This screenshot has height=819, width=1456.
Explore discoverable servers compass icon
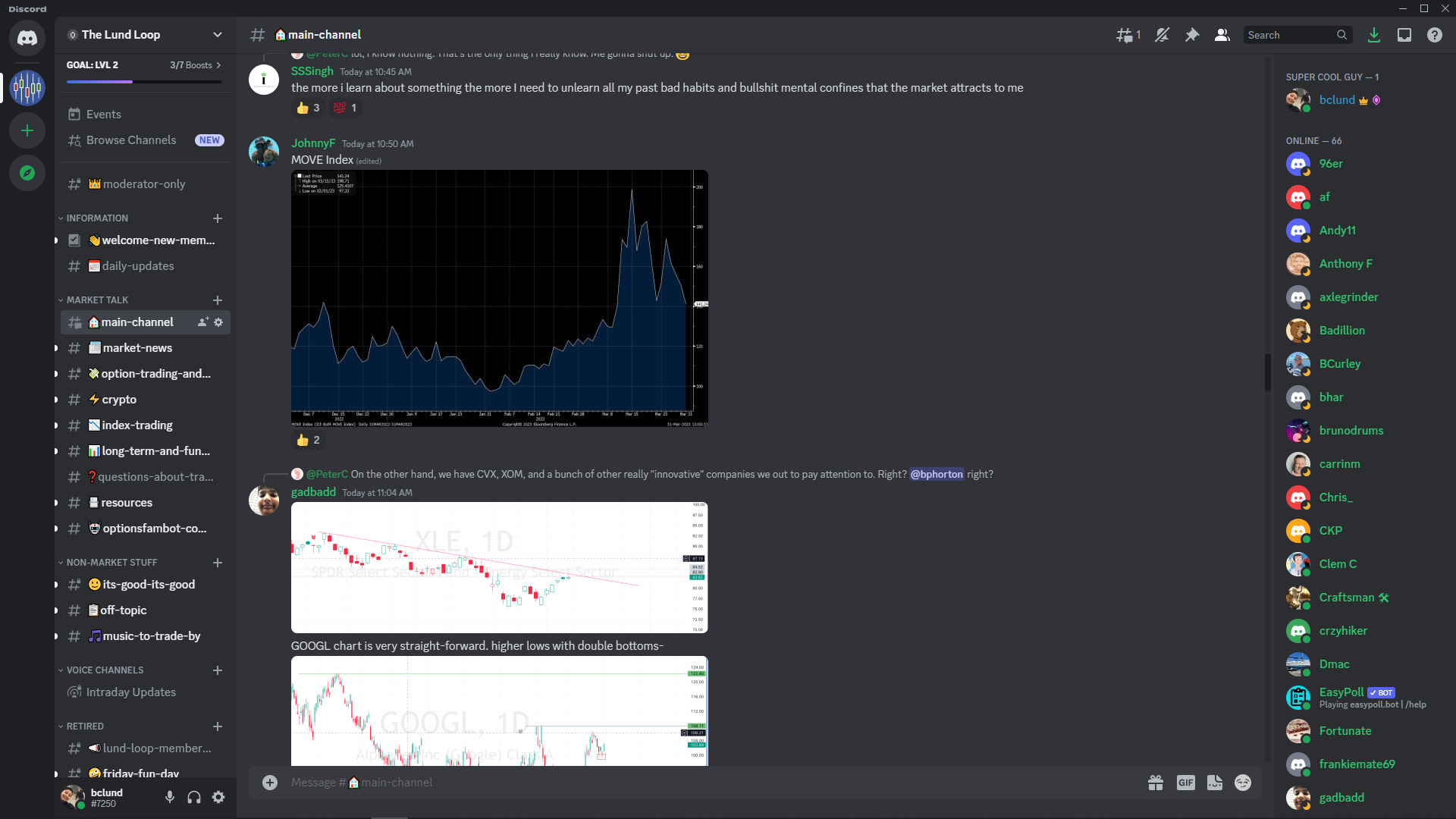point(27,173)
